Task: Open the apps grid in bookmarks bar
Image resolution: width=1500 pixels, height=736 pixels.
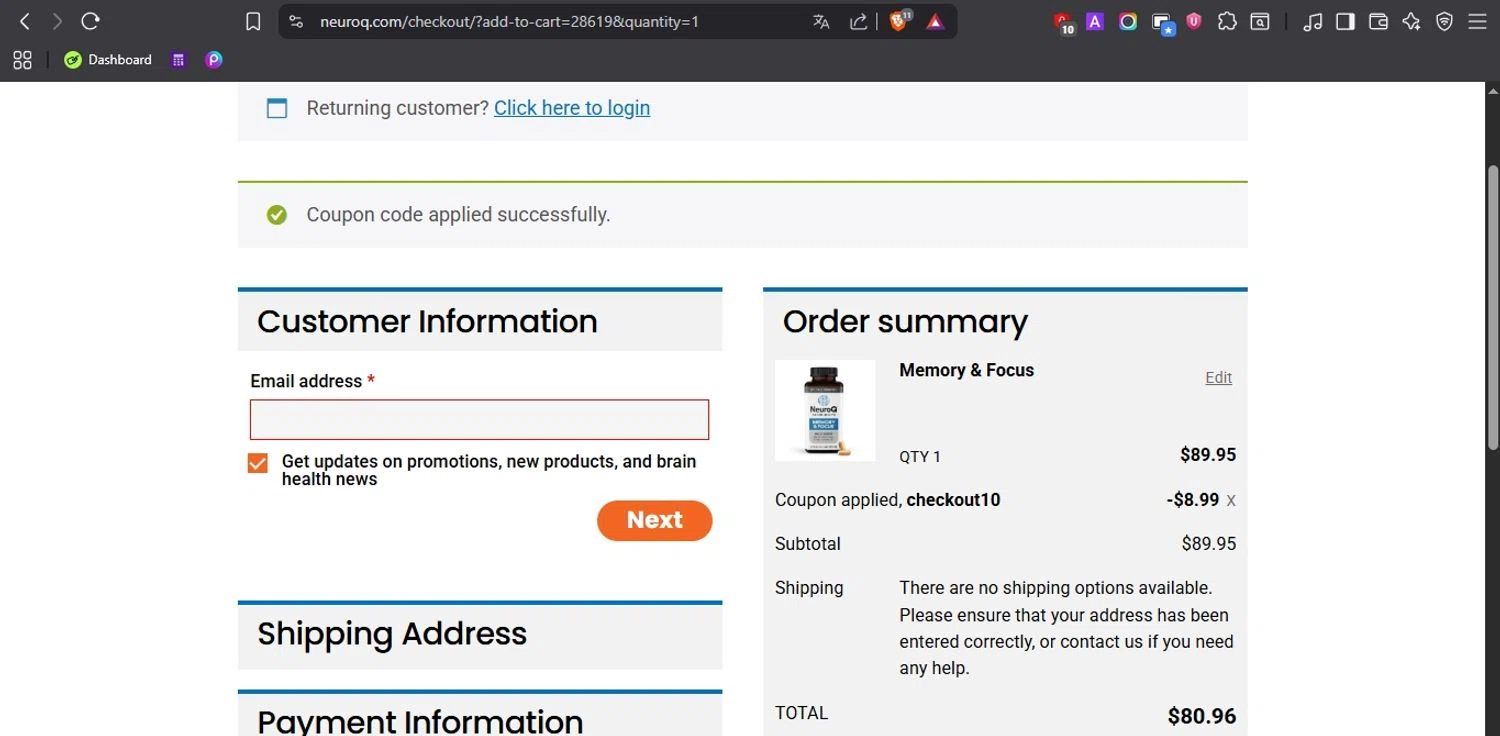Action: point(22,60)
